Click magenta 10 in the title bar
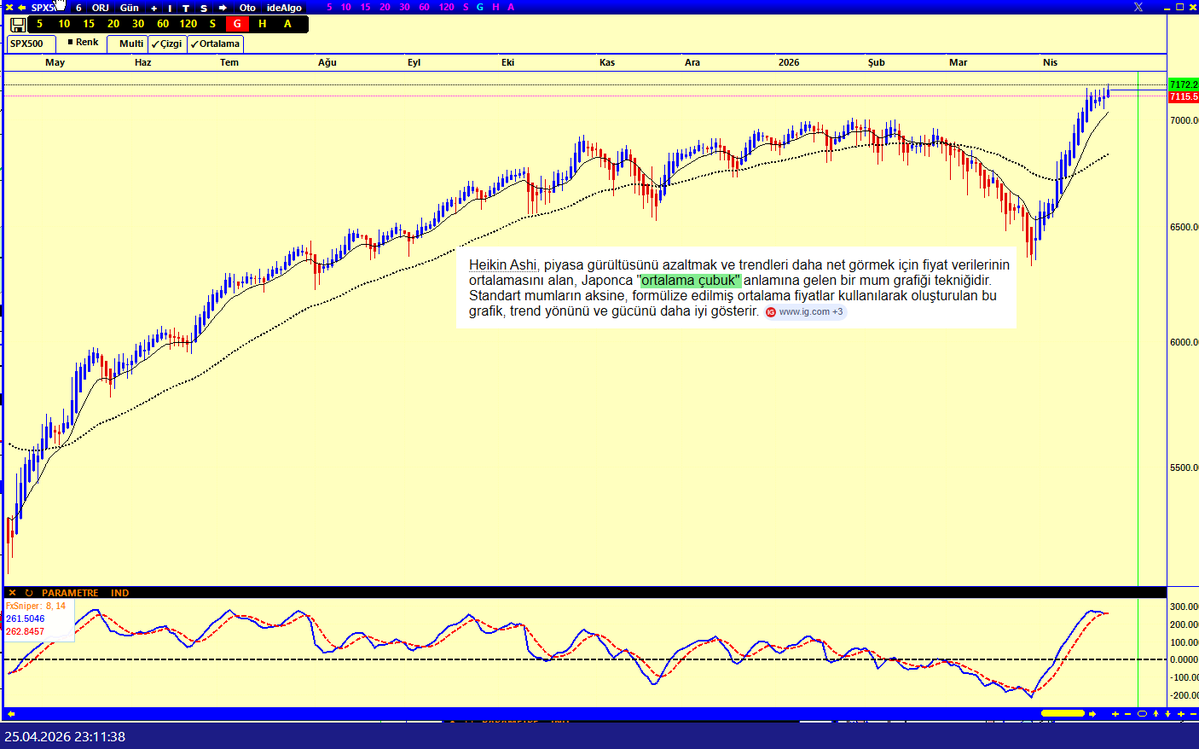Viewport: 1199px width, 749px height. click(346, 7)
